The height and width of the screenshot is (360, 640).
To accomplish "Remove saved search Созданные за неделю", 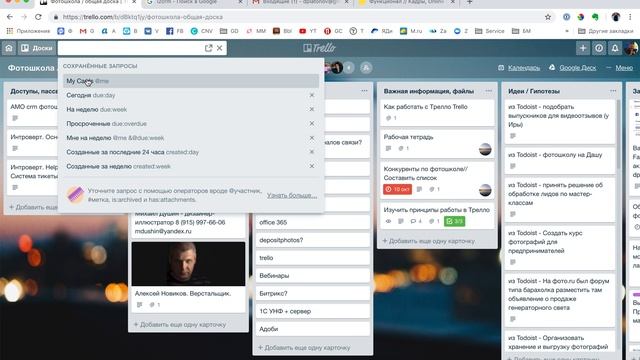I will point(312,166).
